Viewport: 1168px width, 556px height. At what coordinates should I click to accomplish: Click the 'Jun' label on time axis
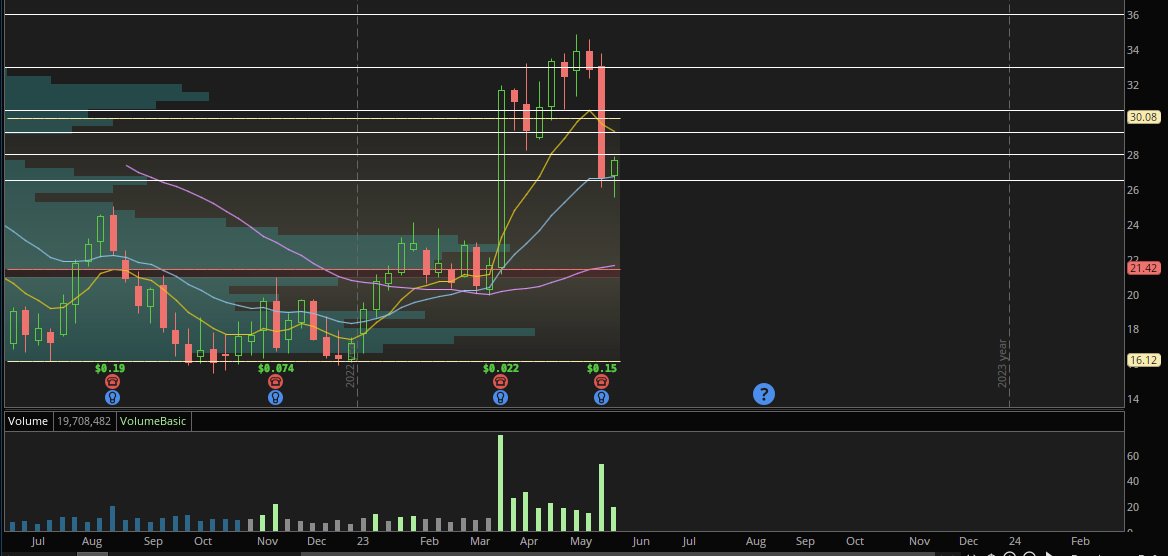641,541
